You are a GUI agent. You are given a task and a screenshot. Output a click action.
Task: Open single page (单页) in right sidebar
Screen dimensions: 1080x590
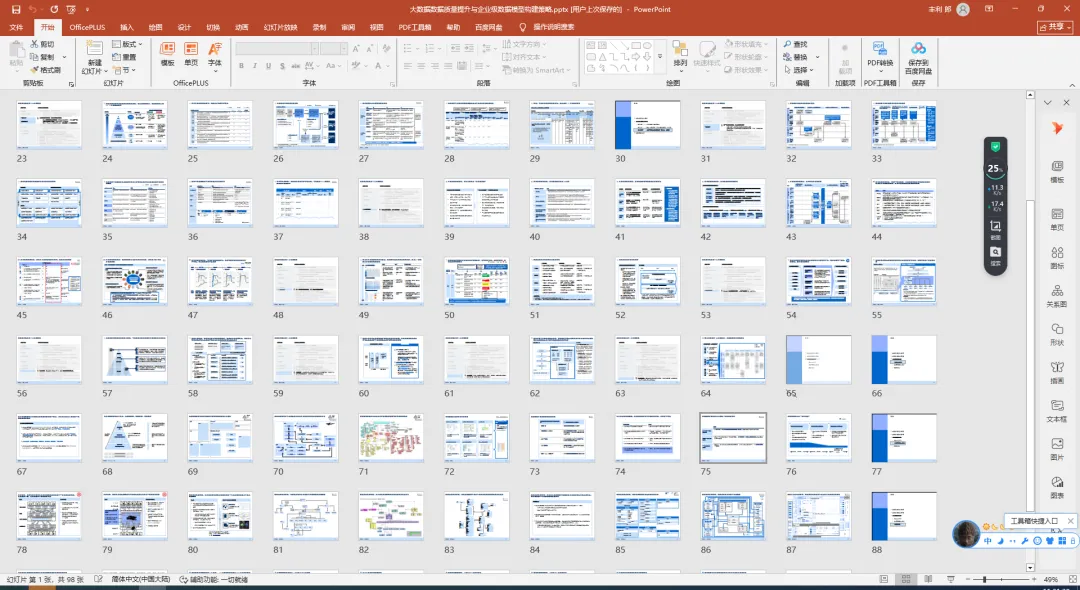(1057, 220)
